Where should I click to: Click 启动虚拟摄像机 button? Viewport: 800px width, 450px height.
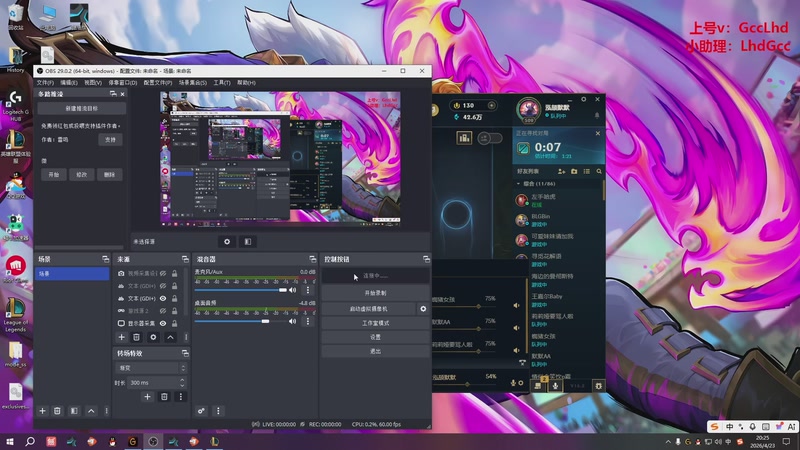368,309
